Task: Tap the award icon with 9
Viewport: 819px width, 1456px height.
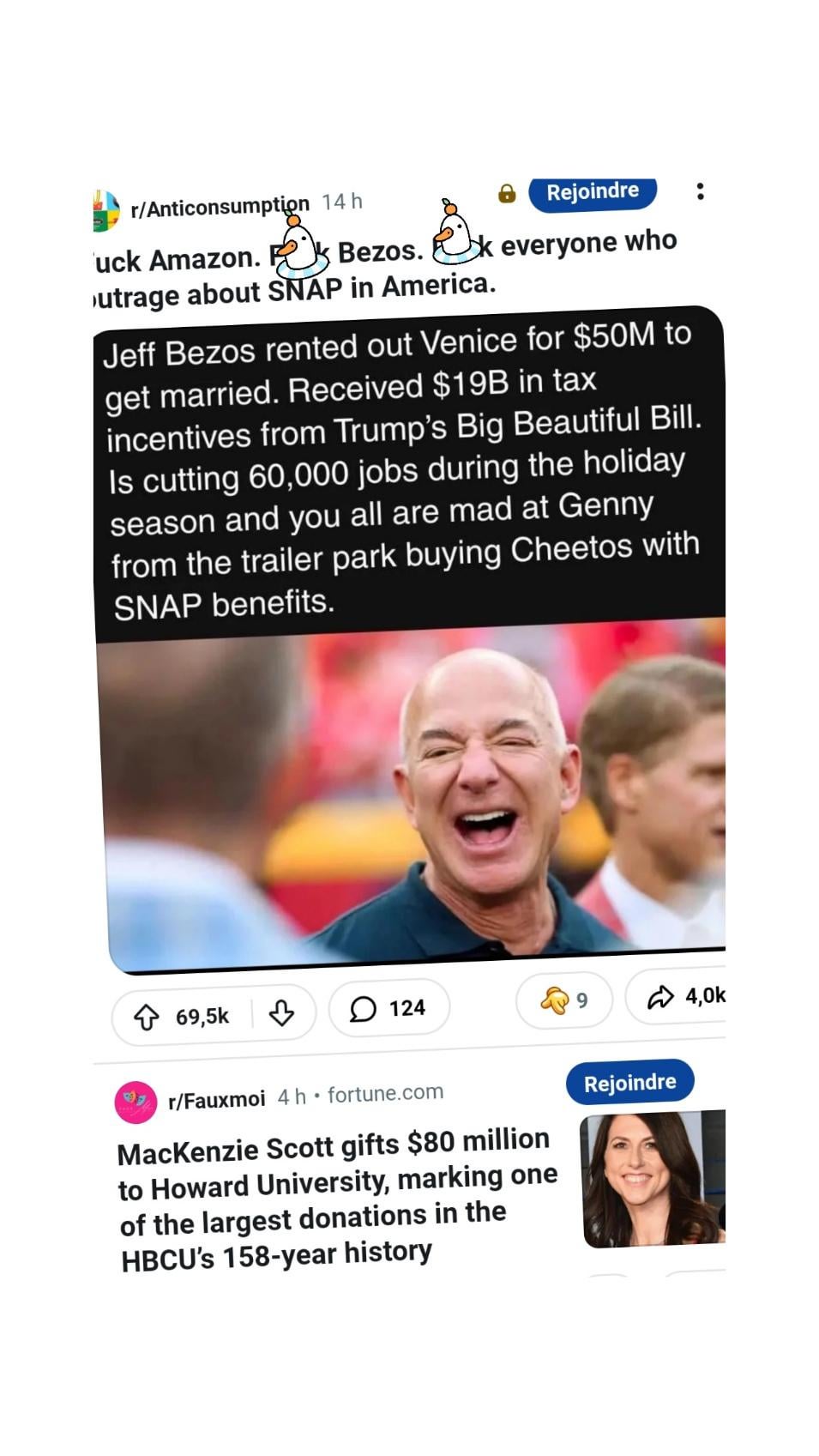Action: [563, 1000]
